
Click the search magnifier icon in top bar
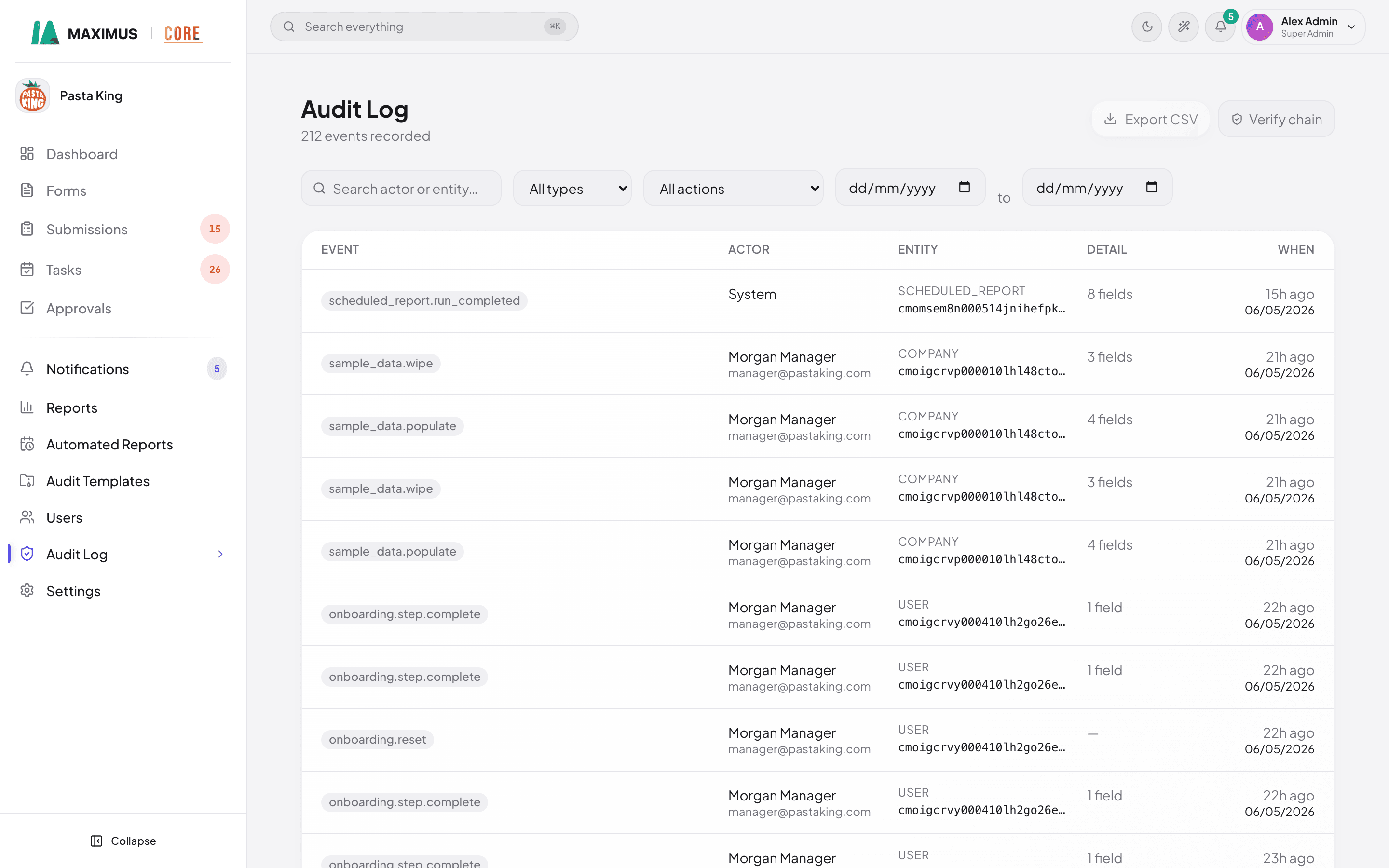point(289,27)
